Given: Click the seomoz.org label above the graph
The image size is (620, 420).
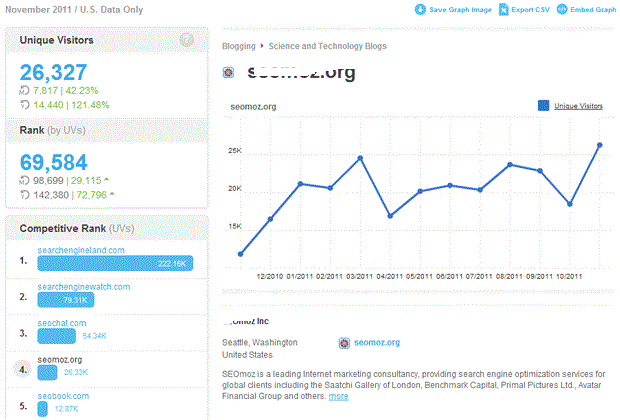Looking at the screenshot, I should coord(253,107).
